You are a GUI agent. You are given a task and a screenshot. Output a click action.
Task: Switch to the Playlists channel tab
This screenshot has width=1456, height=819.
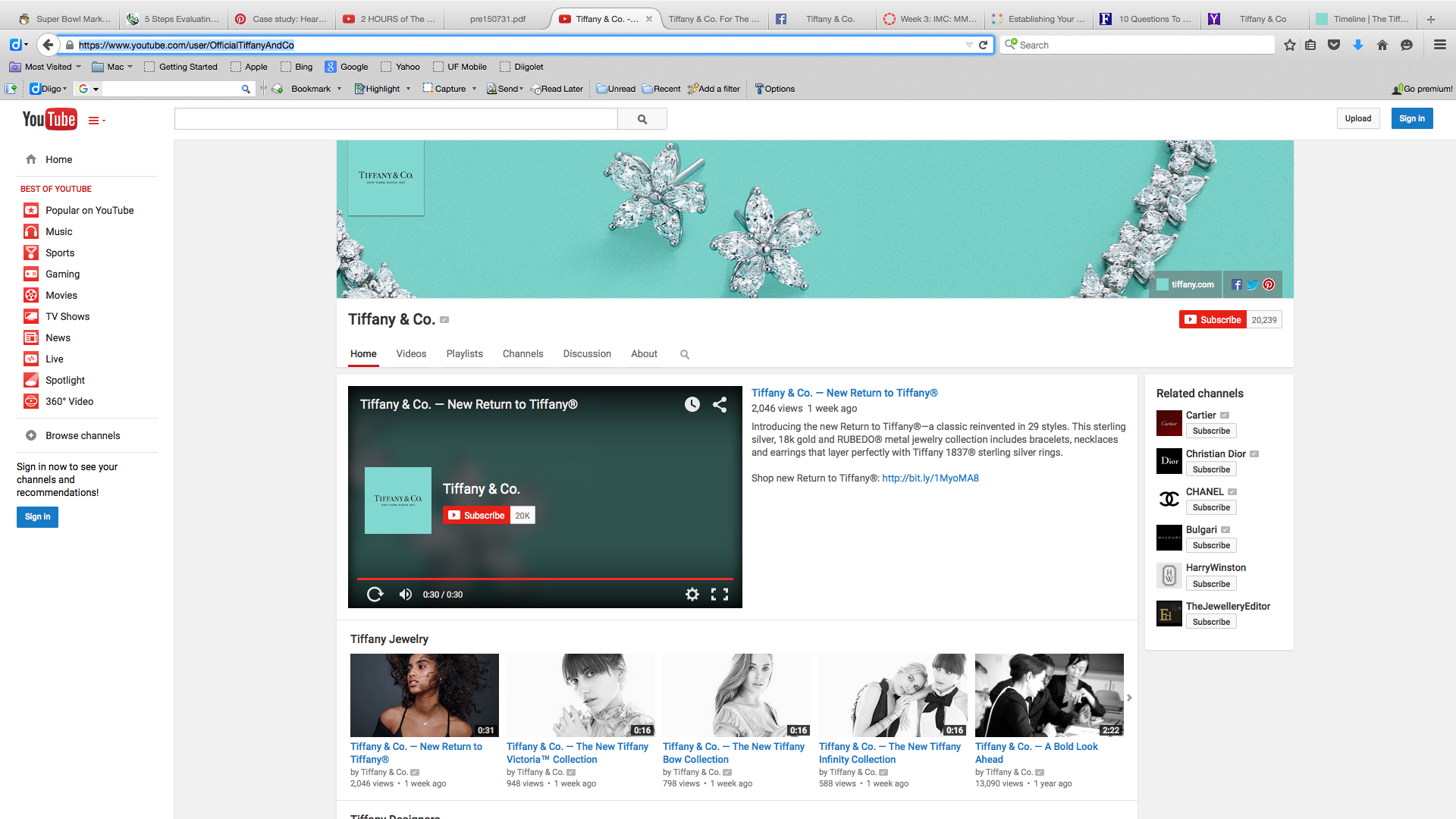pos(464,354)
